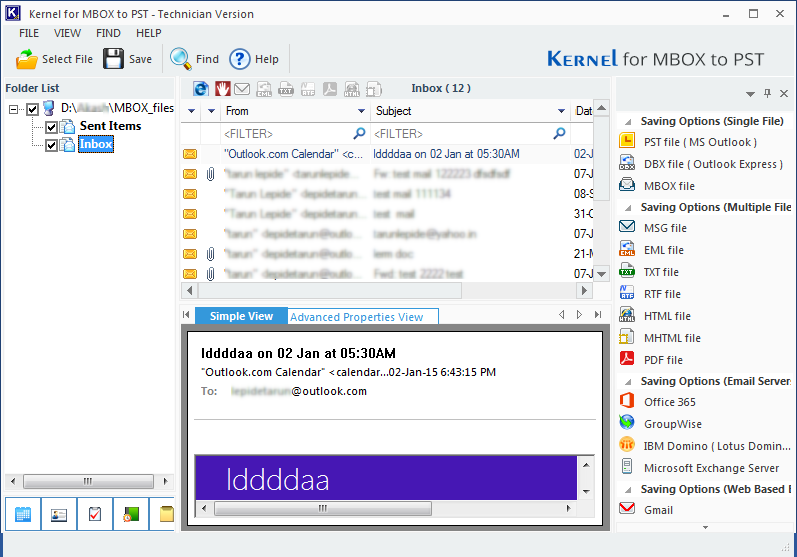Click the Subject filter search magnifier

pyautogui.click(x=559, y=134)
